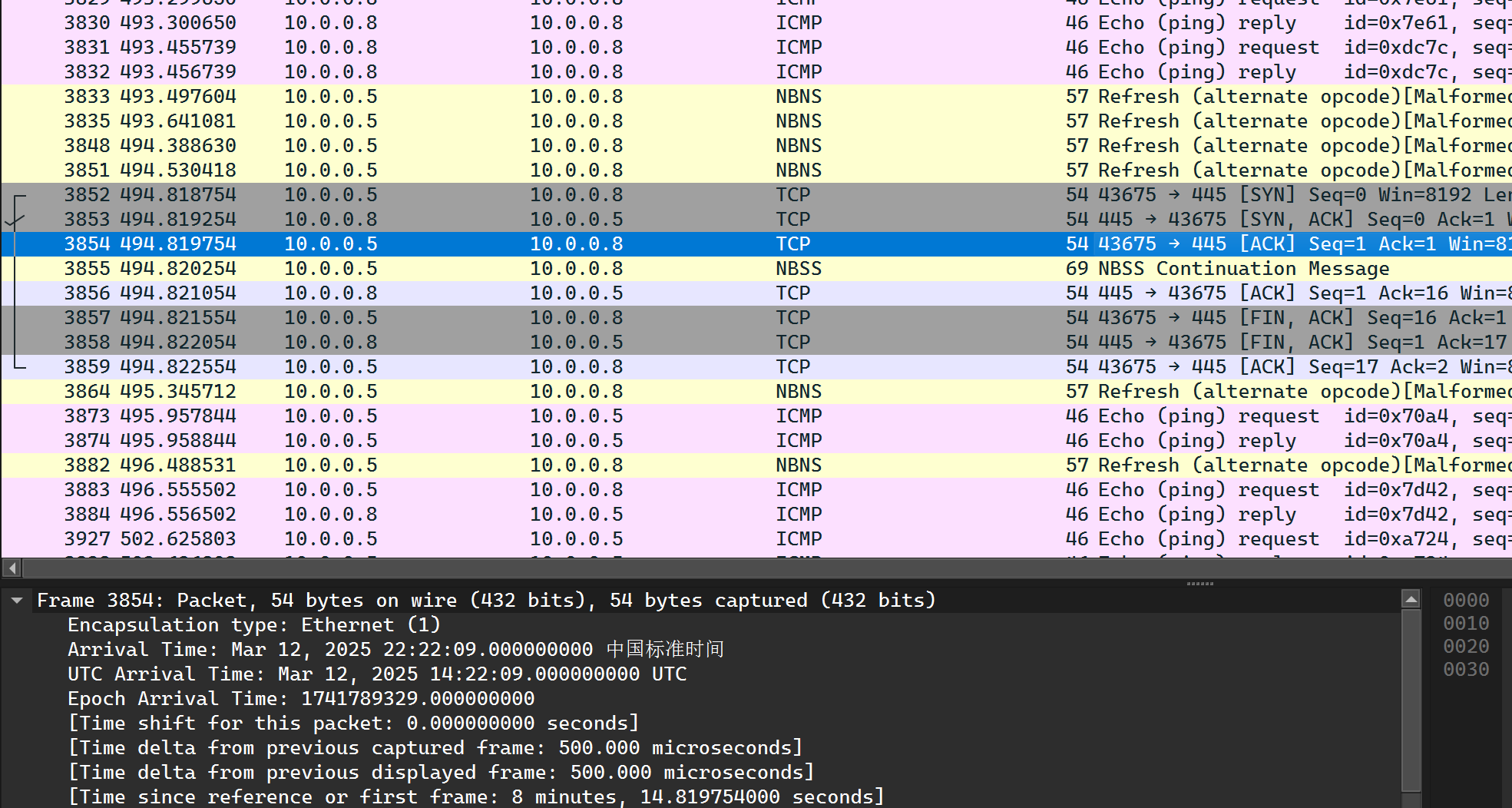Select the Epoch Arrival Time detail line
The image size is (1512, 808).
[301, 699]
